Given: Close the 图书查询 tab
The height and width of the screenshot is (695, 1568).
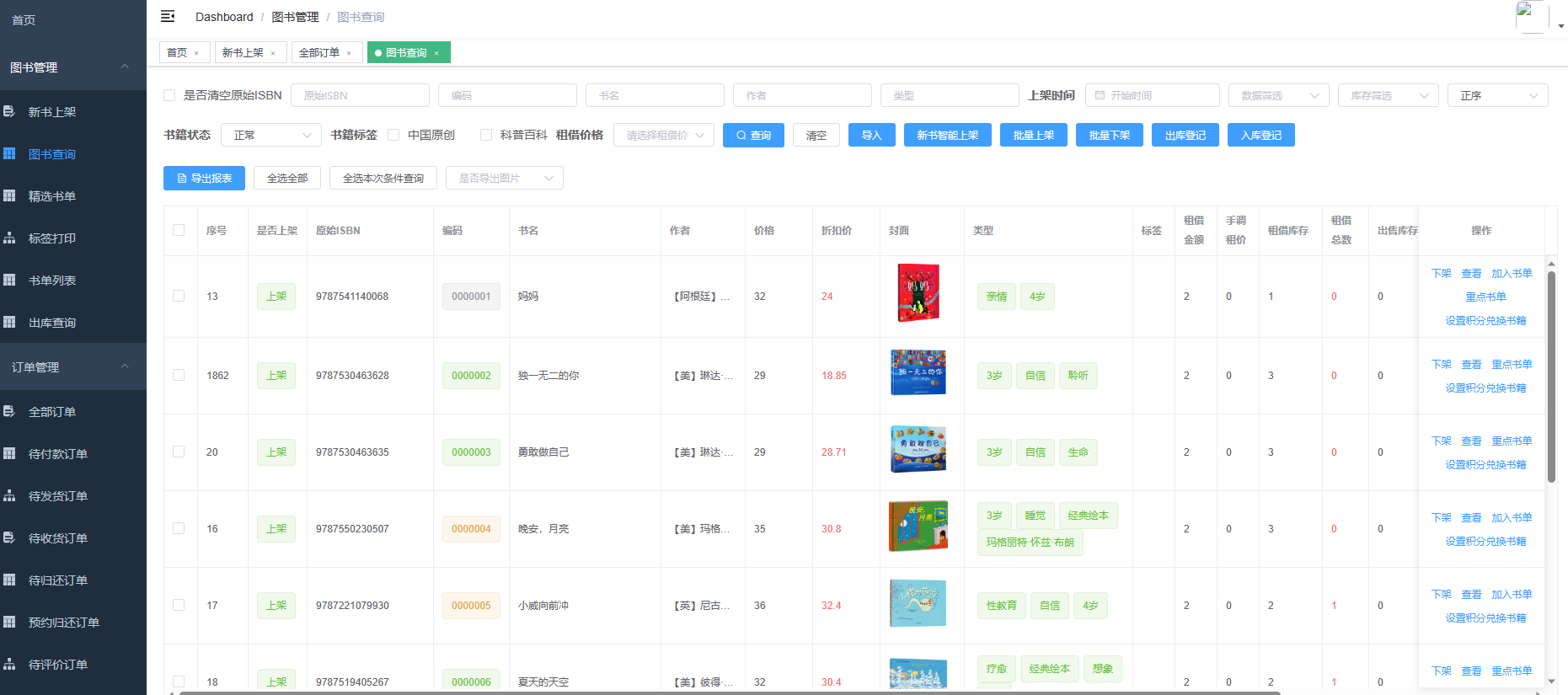Looking at the screenshot, I should point(436,53).
